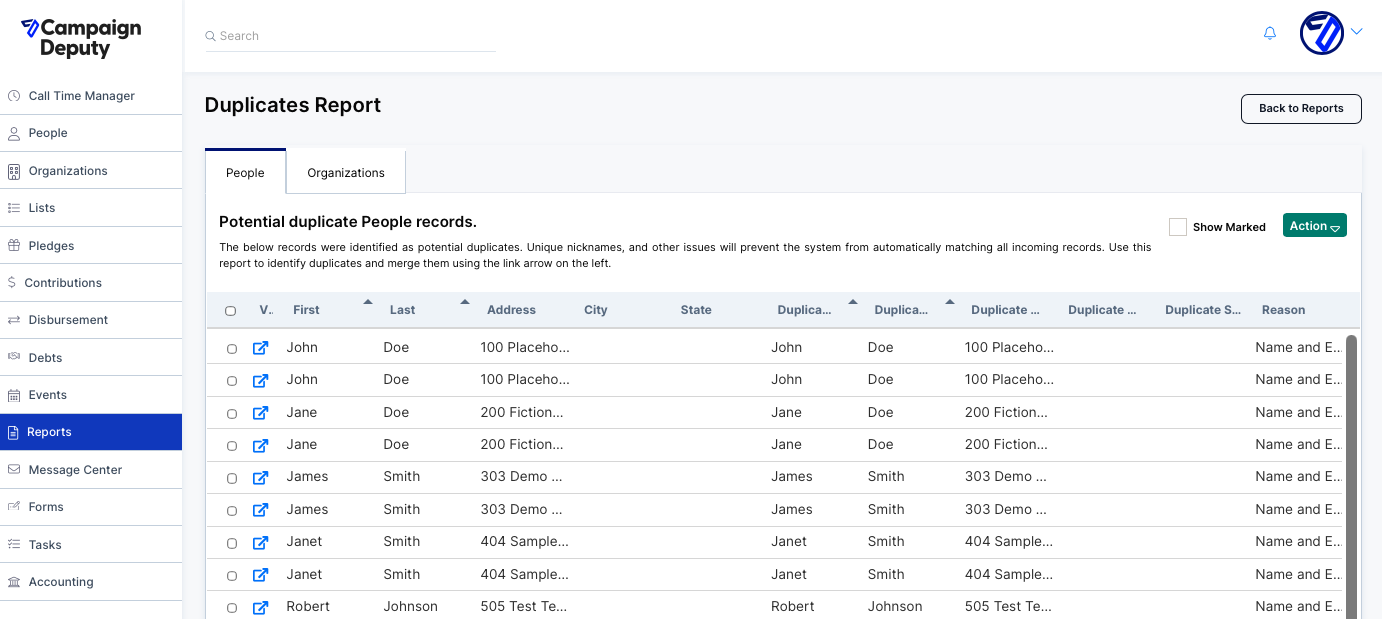This screenshot has width=1382, height=619.
Task: Click the "Johnson" last name cell
Action: [410, 606]
